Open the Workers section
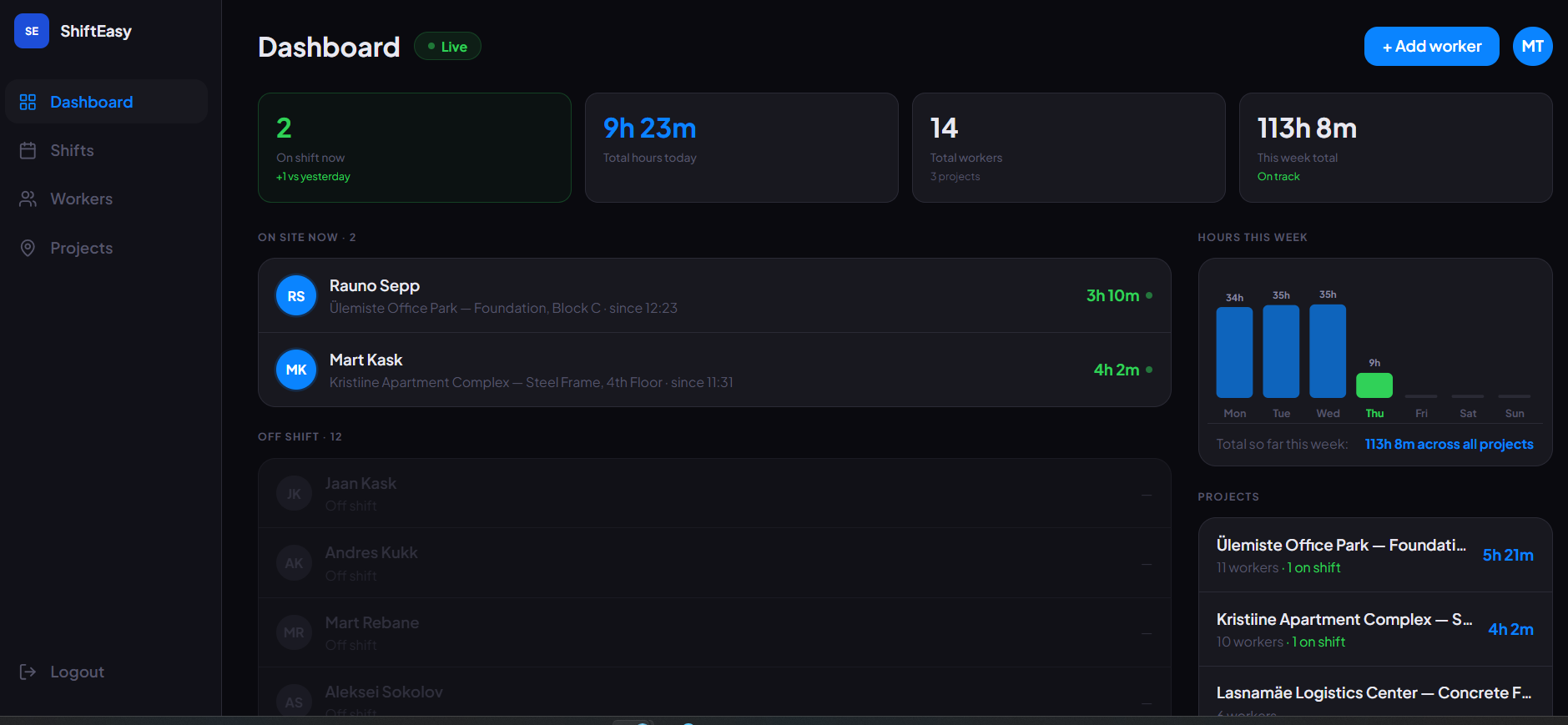Screen dimensions: 1568x725 pos(106,199)
